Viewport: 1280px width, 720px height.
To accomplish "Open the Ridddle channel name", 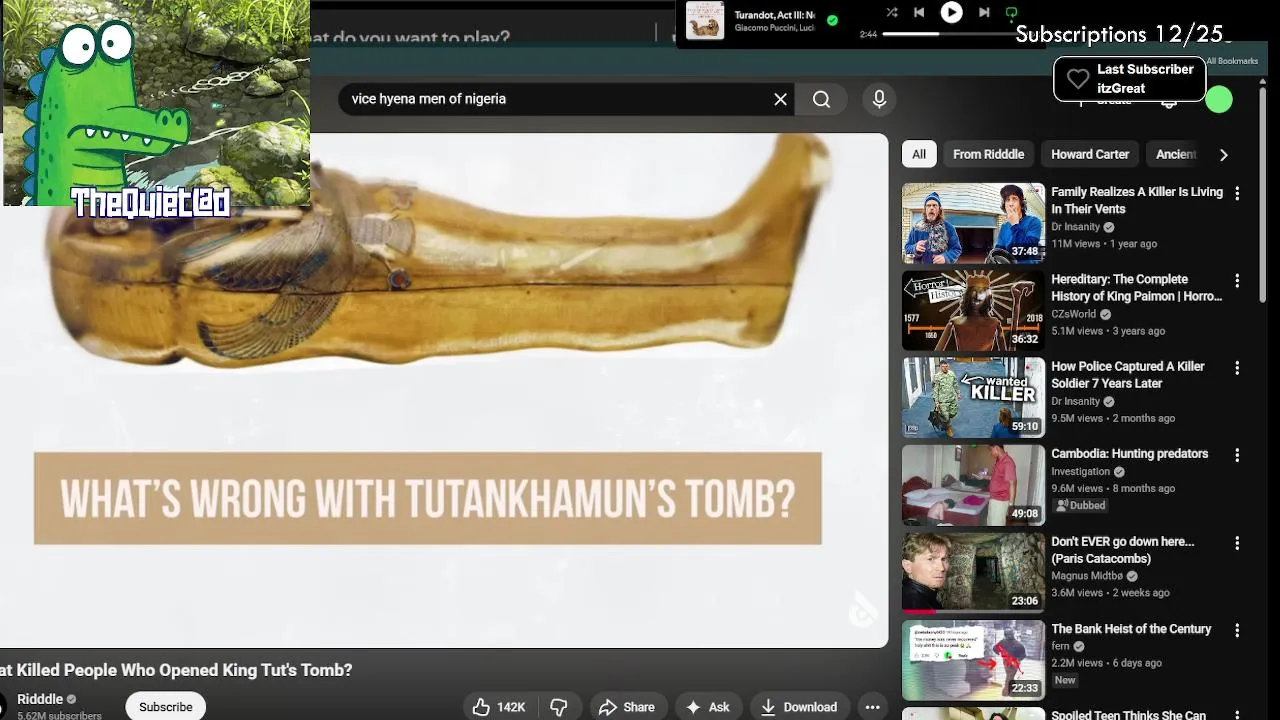I will tap(40, 699).
